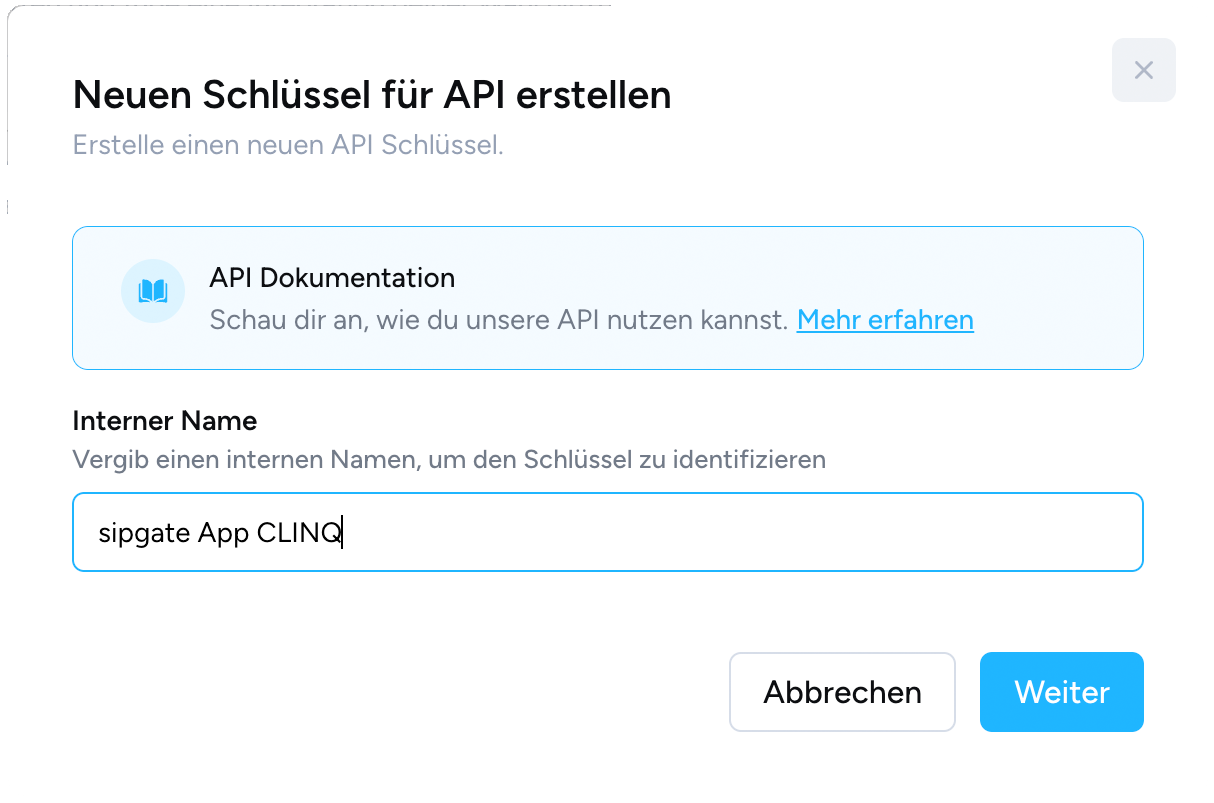Click the helper text starting with Vergib einen

449,460
